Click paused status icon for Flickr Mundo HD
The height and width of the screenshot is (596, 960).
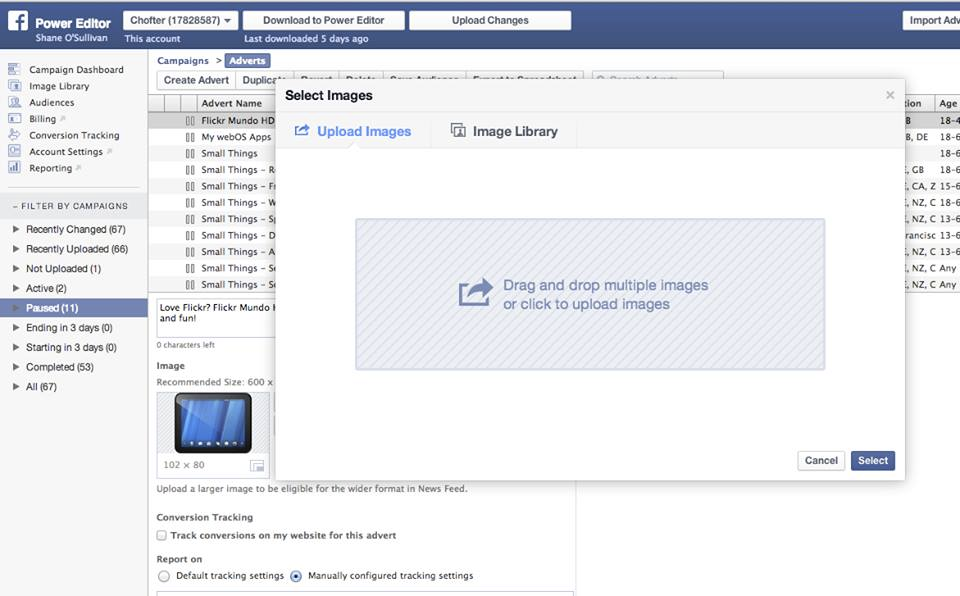[190, 121]
